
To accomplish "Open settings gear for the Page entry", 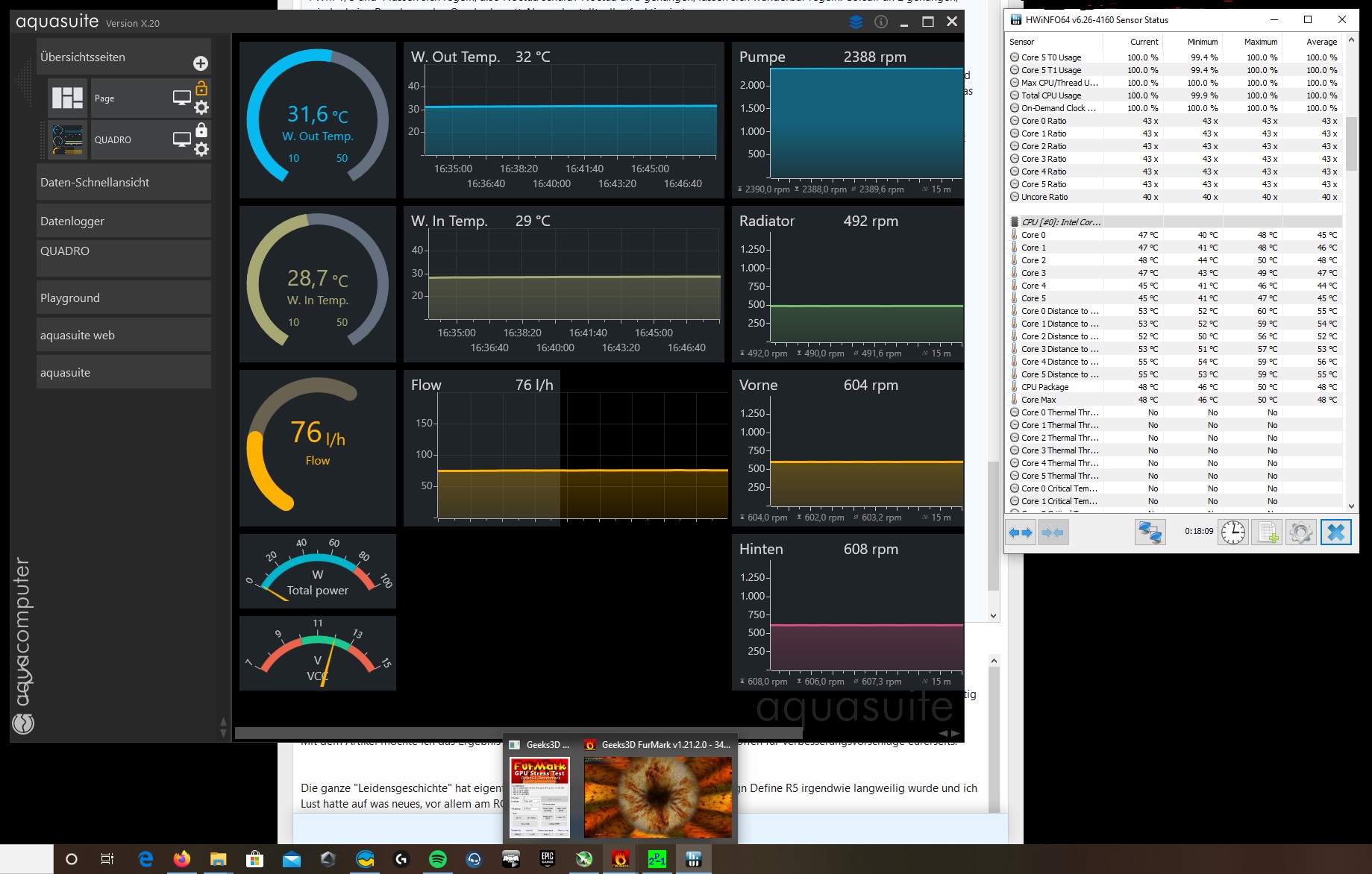I will [x=201, y=107].
